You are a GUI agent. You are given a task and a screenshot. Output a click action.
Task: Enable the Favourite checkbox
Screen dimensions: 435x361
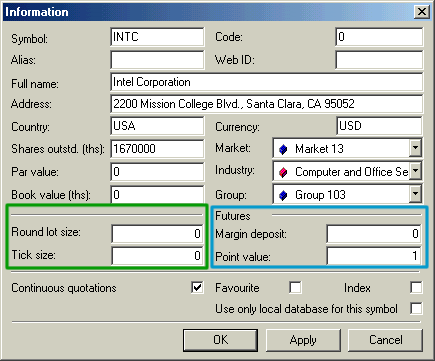click(295, 287)
